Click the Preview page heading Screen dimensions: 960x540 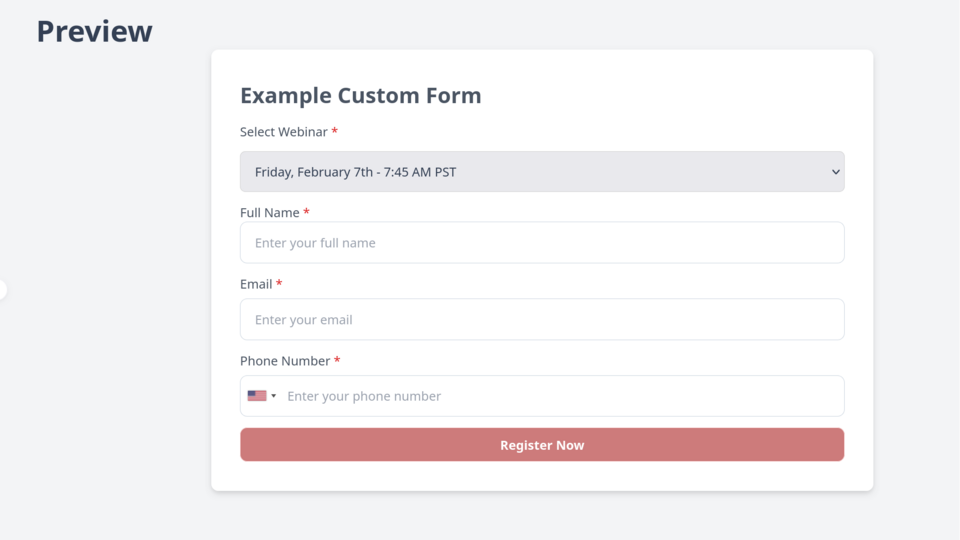click(x=94, y=31)
